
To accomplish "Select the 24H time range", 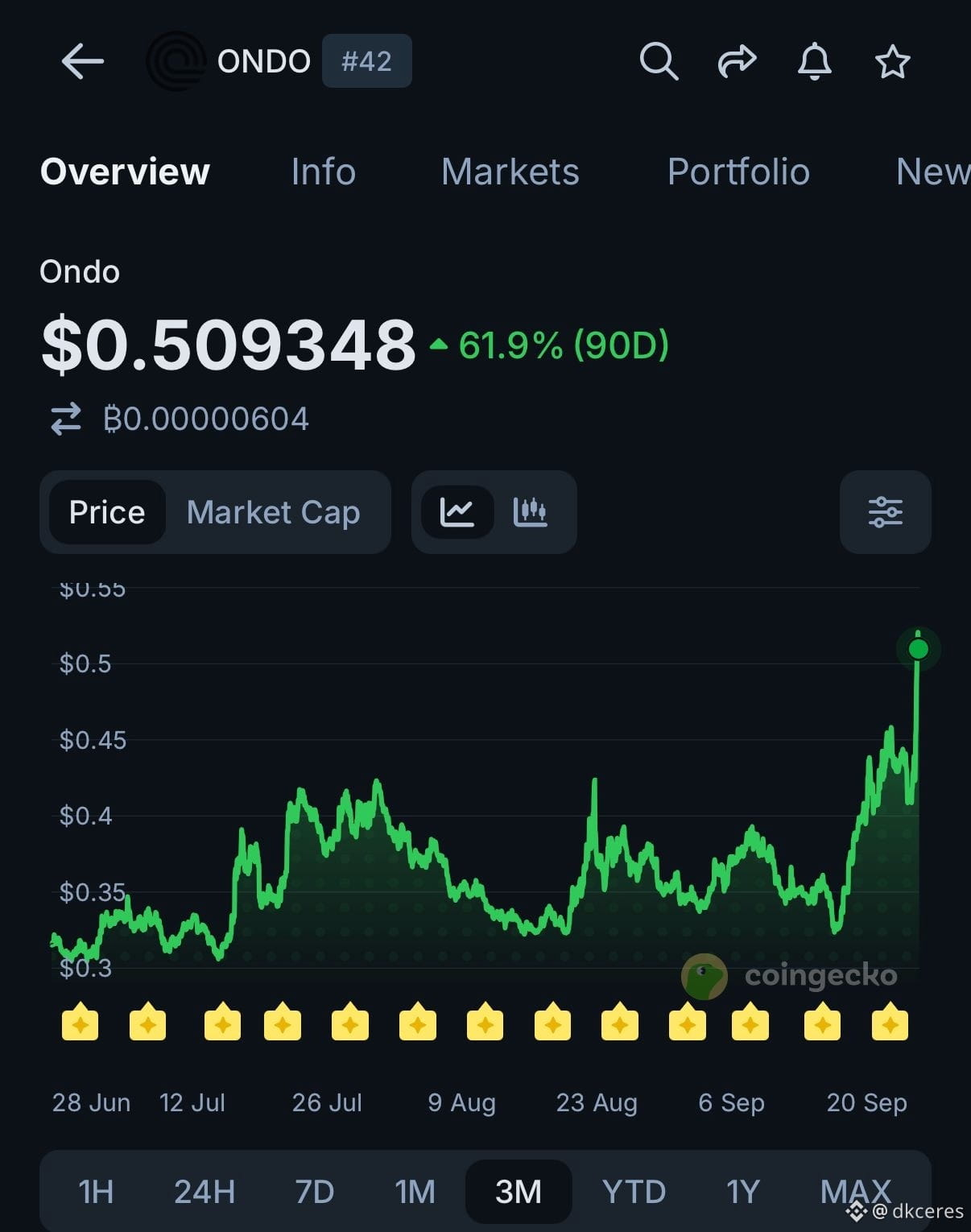I will 205,1192.
